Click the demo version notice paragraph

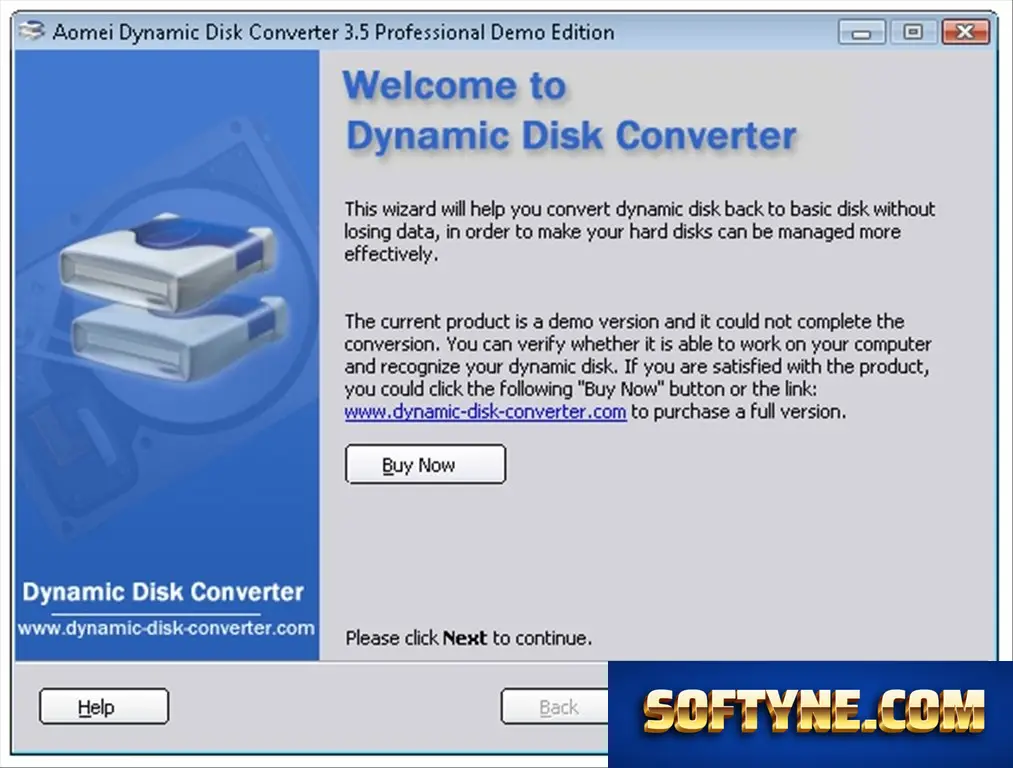click(x=638, y=366)
